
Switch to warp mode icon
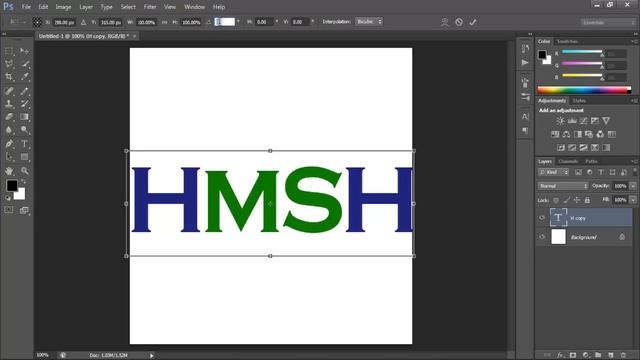click(x=445, y=22)
